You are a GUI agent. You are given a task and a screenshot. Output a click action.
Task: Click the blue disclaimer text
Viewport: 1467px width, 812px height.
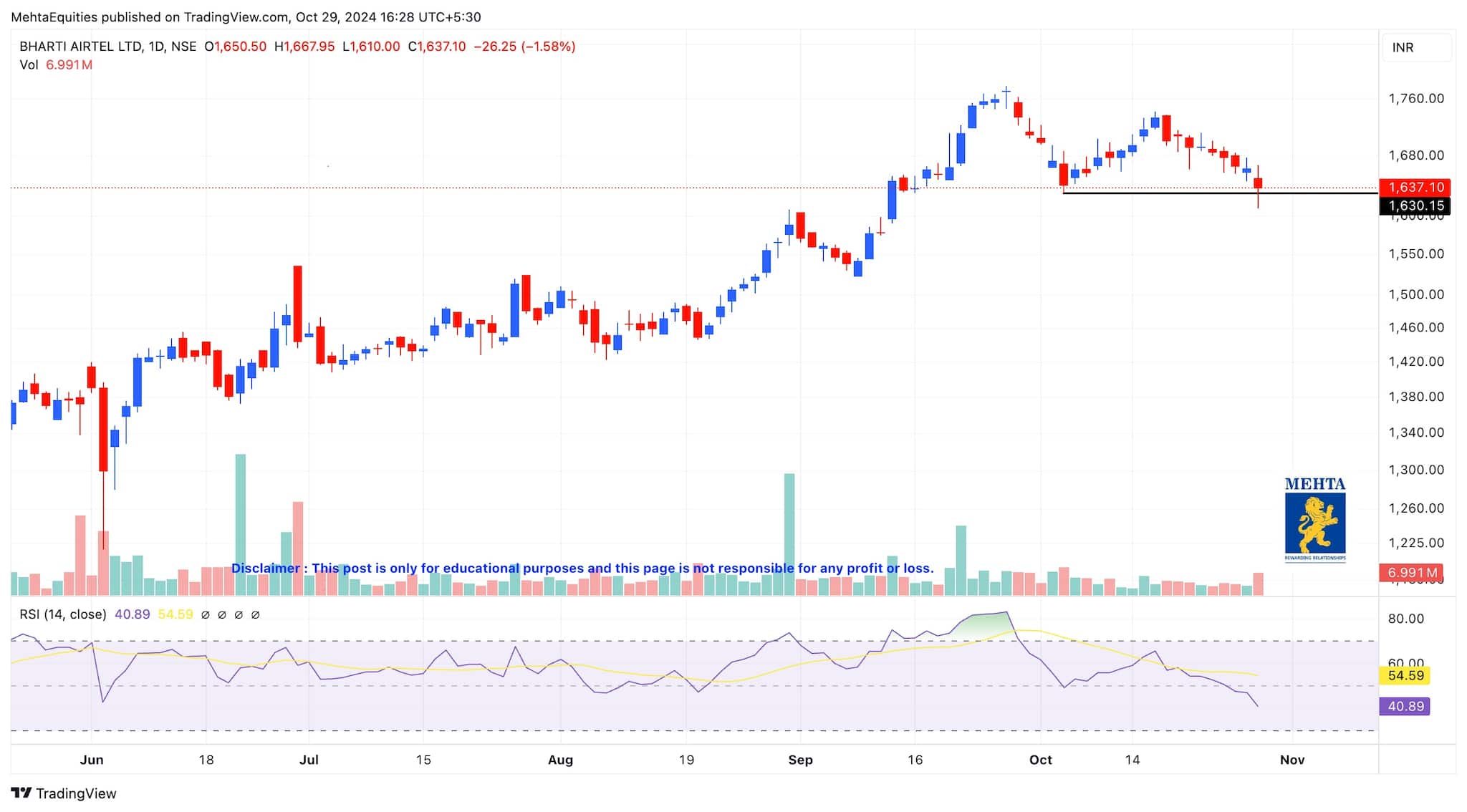[582, 569]
